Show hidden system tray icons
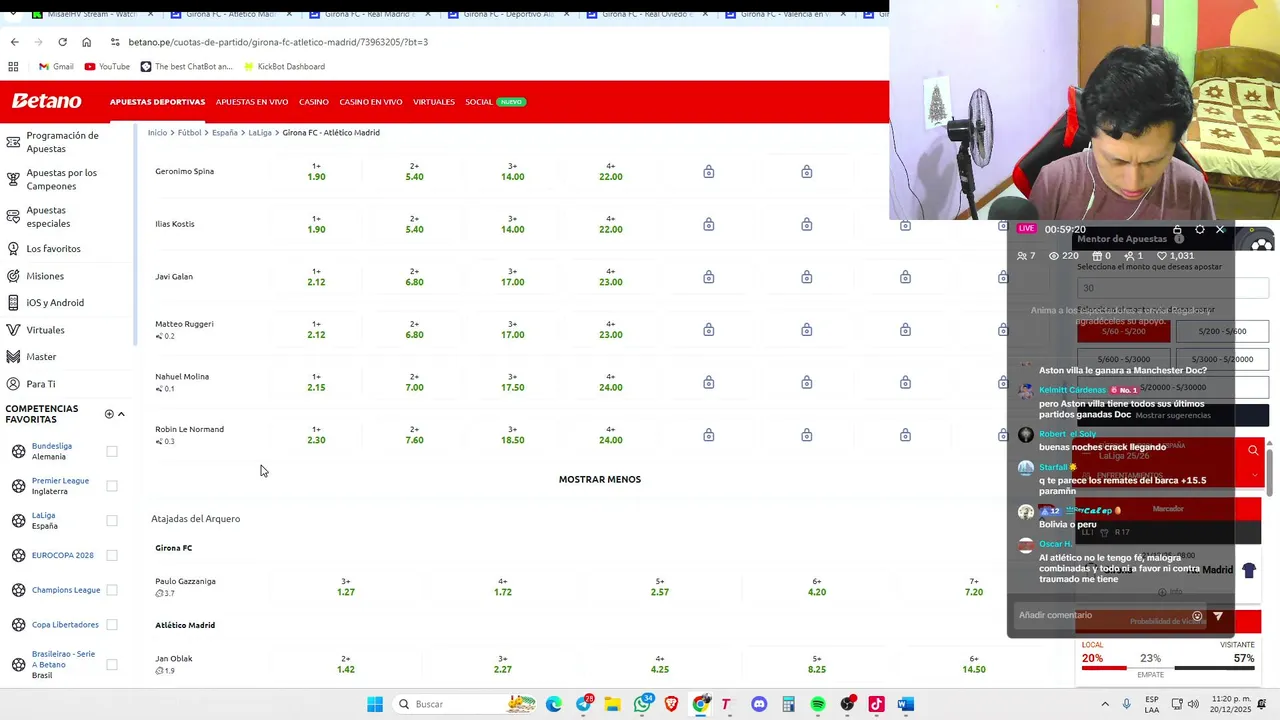The image size is (1280, 720). coord(1105,704)
